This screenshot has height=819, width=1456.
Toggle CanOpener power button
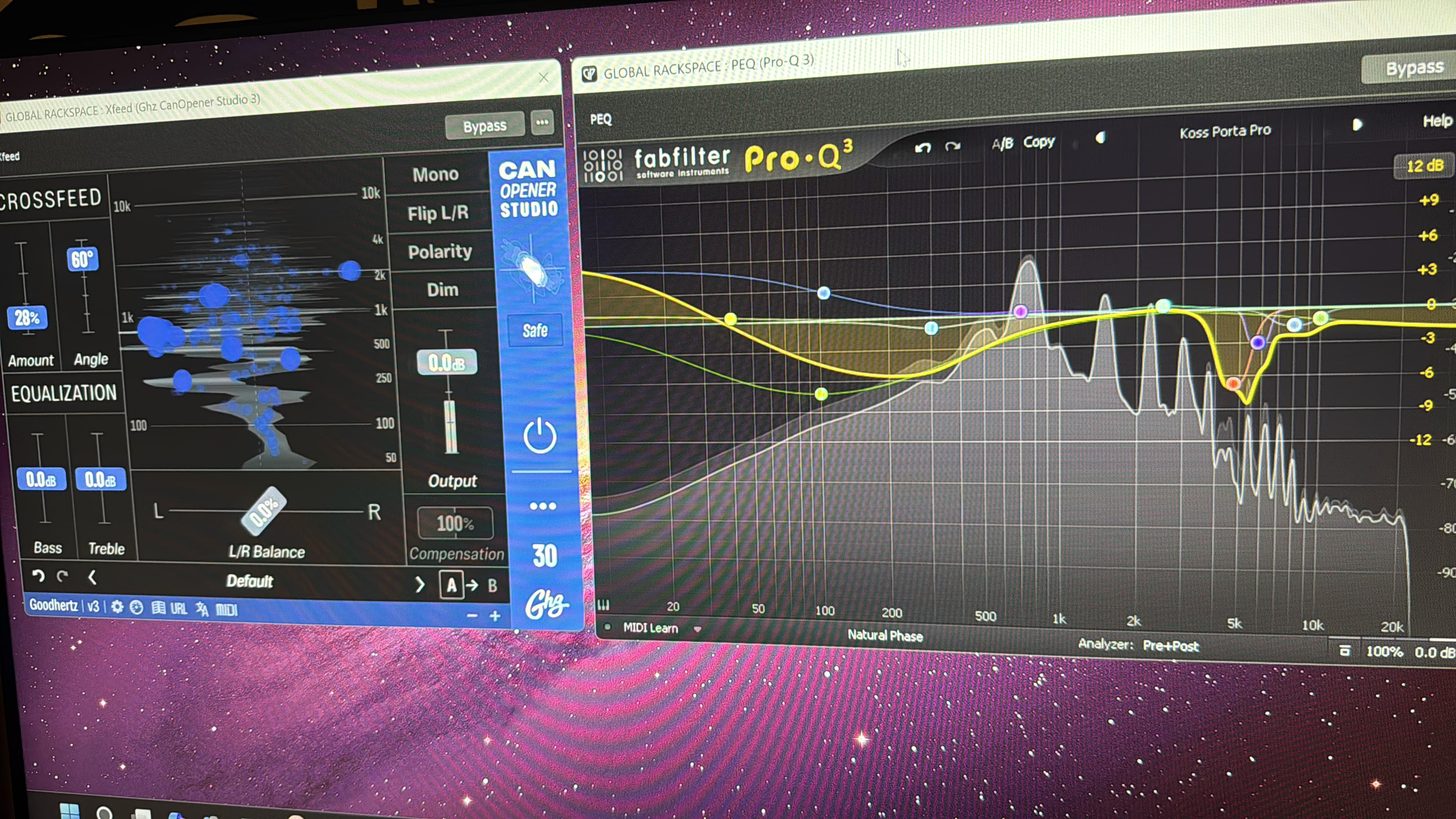(x=540, y=436)
